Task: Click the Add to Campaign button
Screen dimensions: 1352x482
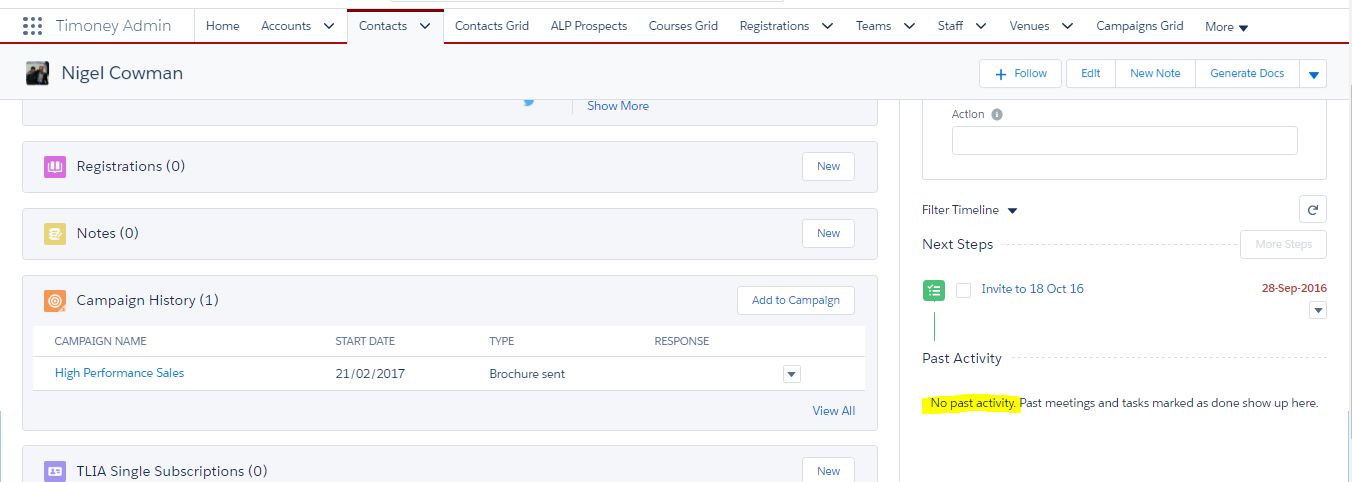Action: coord(795,300)
